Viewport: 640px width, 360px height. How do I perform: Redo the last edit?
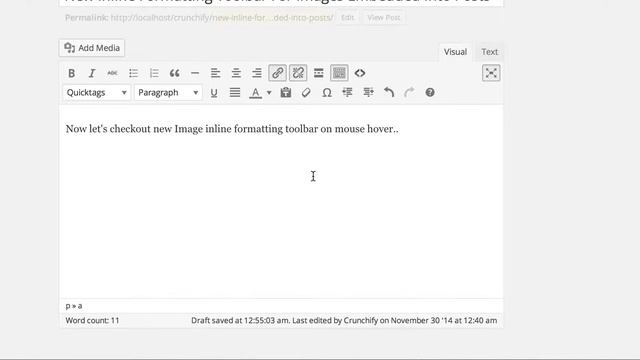(409, 93)
